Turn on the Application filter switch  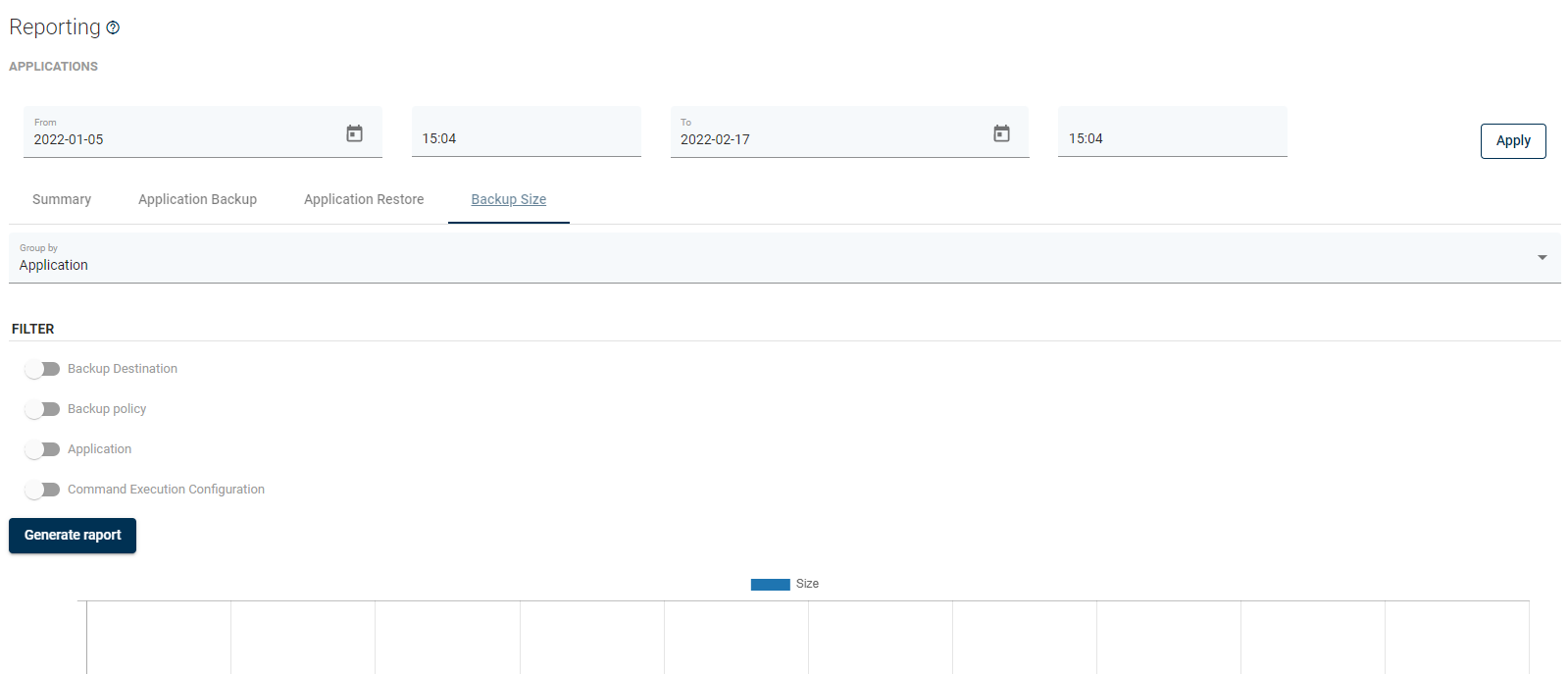click(x=42, y=449)
